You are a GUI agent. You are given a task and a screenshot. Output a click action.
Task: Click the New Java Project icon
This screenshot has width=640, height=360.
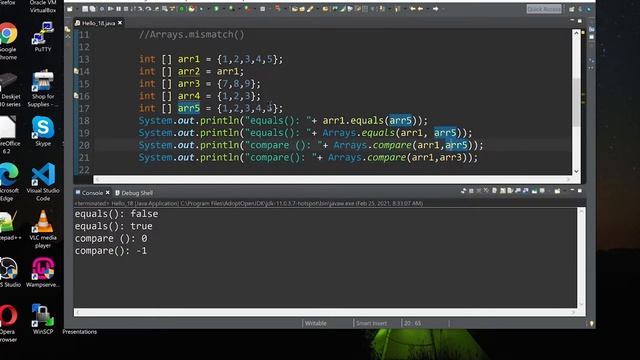pyautogui.click(x=294, y=9)
